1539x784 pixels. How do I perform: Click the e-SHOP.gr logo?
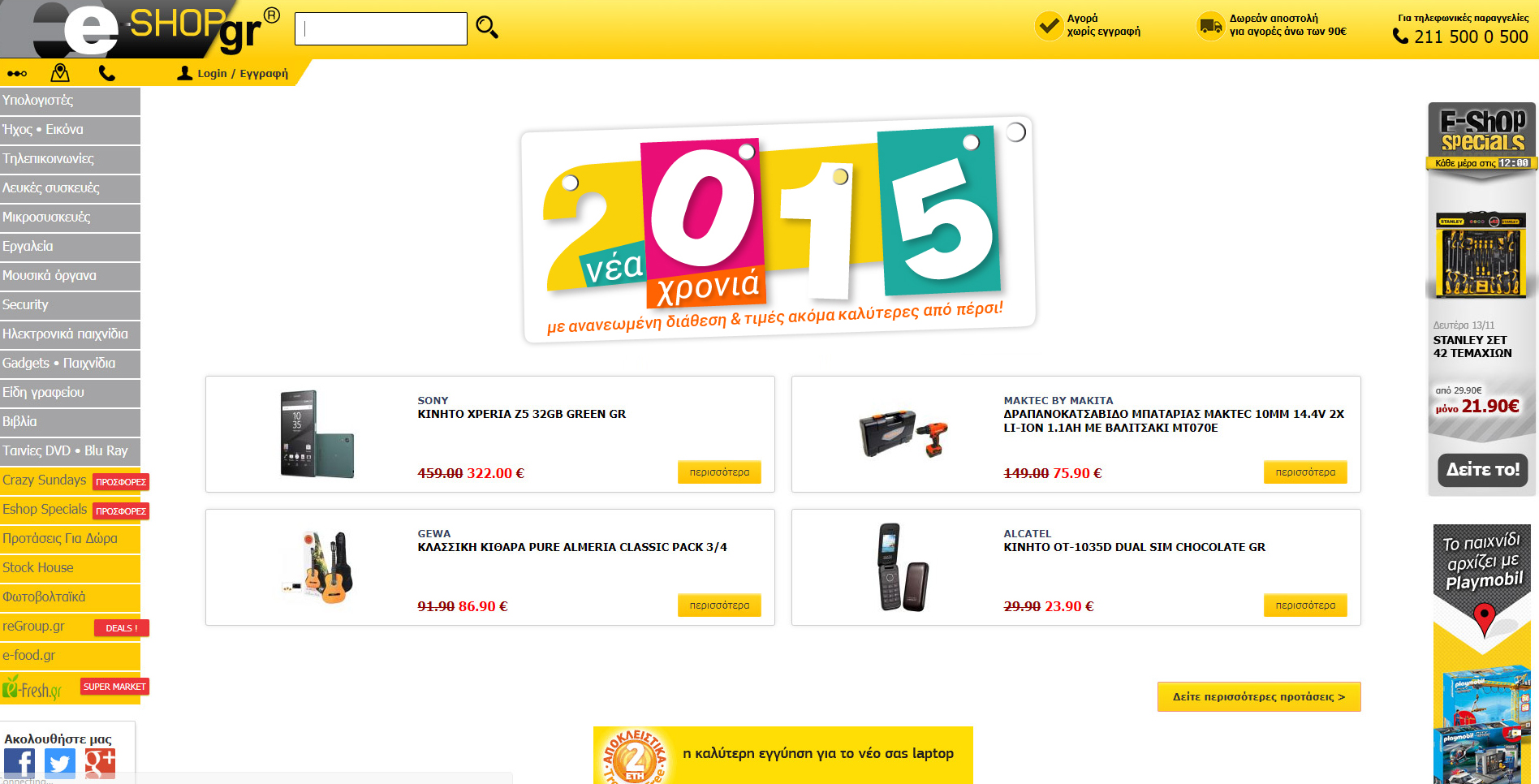coord(156,29)
